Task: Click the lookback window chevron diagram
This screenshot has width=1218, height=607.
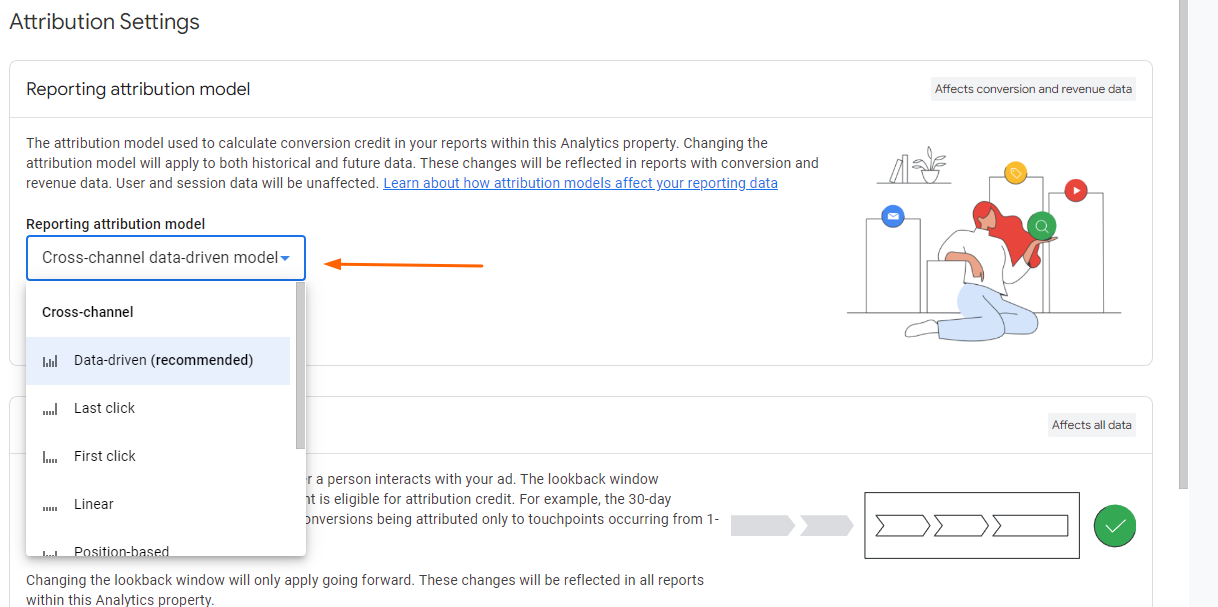Action: pyautogui.click(x=972, y=525)
